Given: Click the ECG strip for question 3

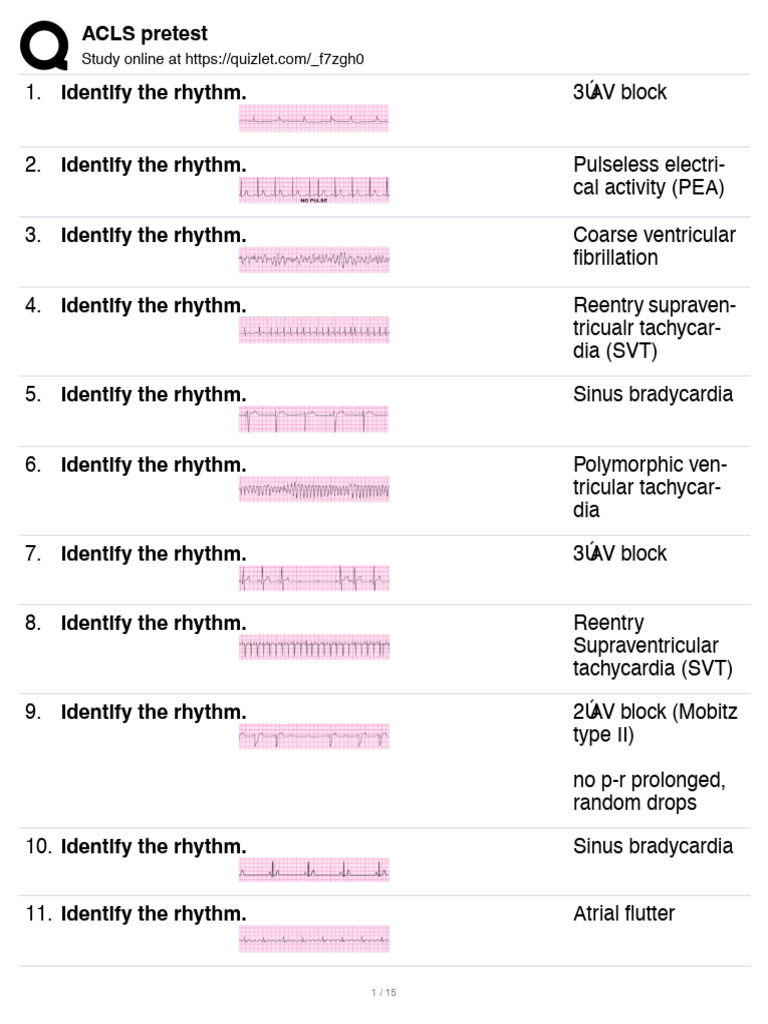Looking at the screenshot, I should [x=313, y=261].
